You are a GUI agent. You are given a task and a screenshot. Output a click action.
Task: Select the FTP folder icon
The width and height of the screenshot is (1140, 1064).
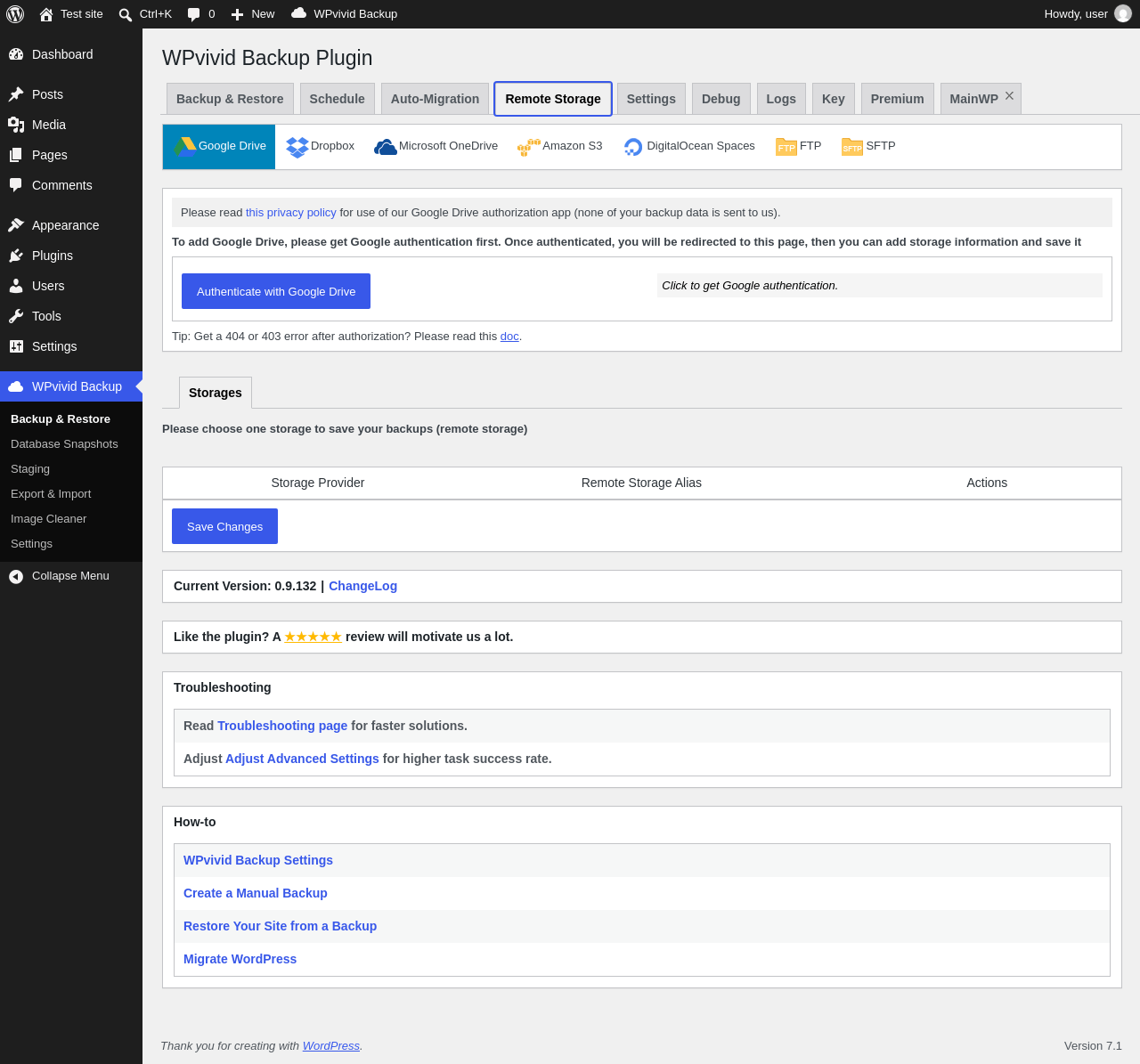tap(786, 146)
